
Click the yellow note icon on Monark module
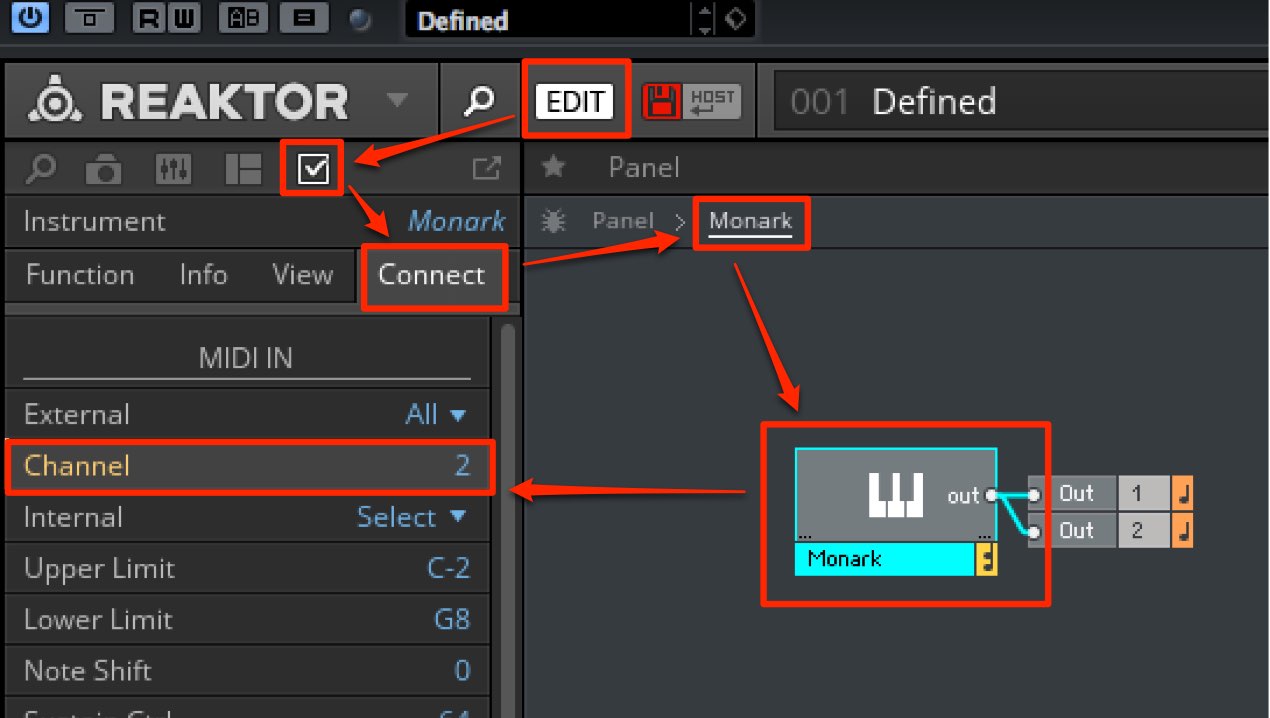(986, 559)
